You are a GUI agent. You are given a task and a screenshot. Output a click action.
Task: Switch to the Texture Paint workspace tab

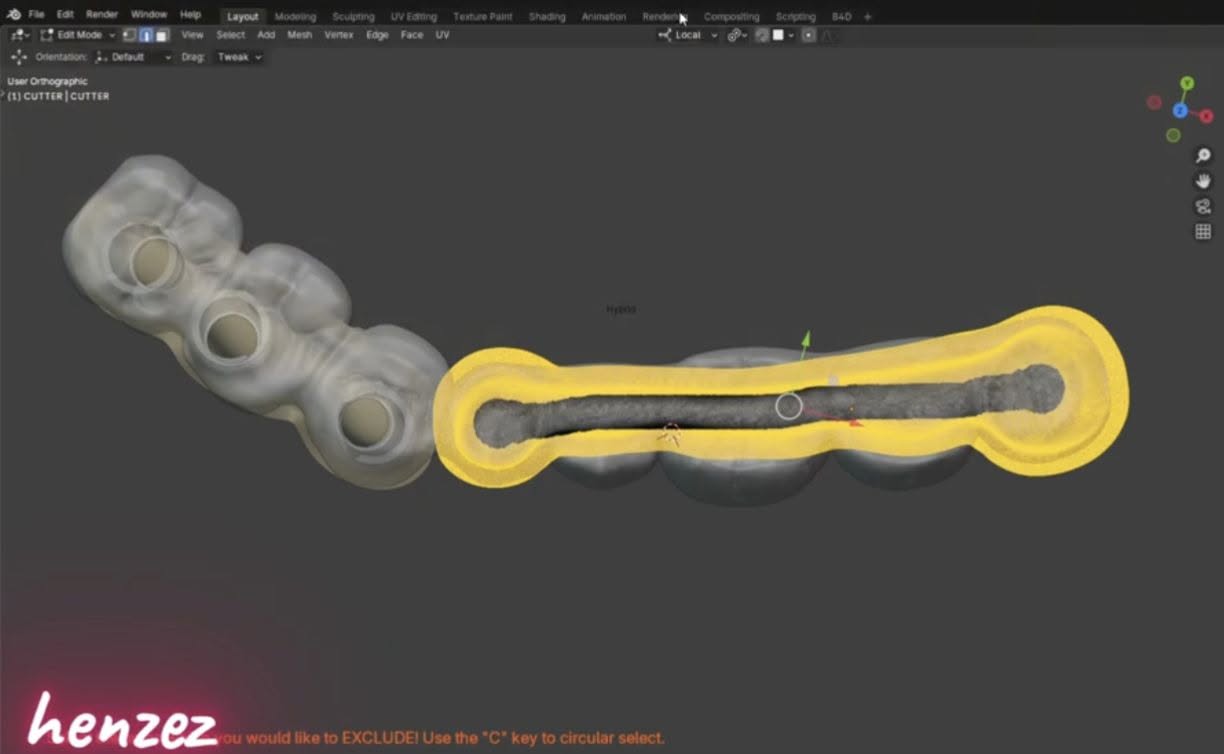483,17
